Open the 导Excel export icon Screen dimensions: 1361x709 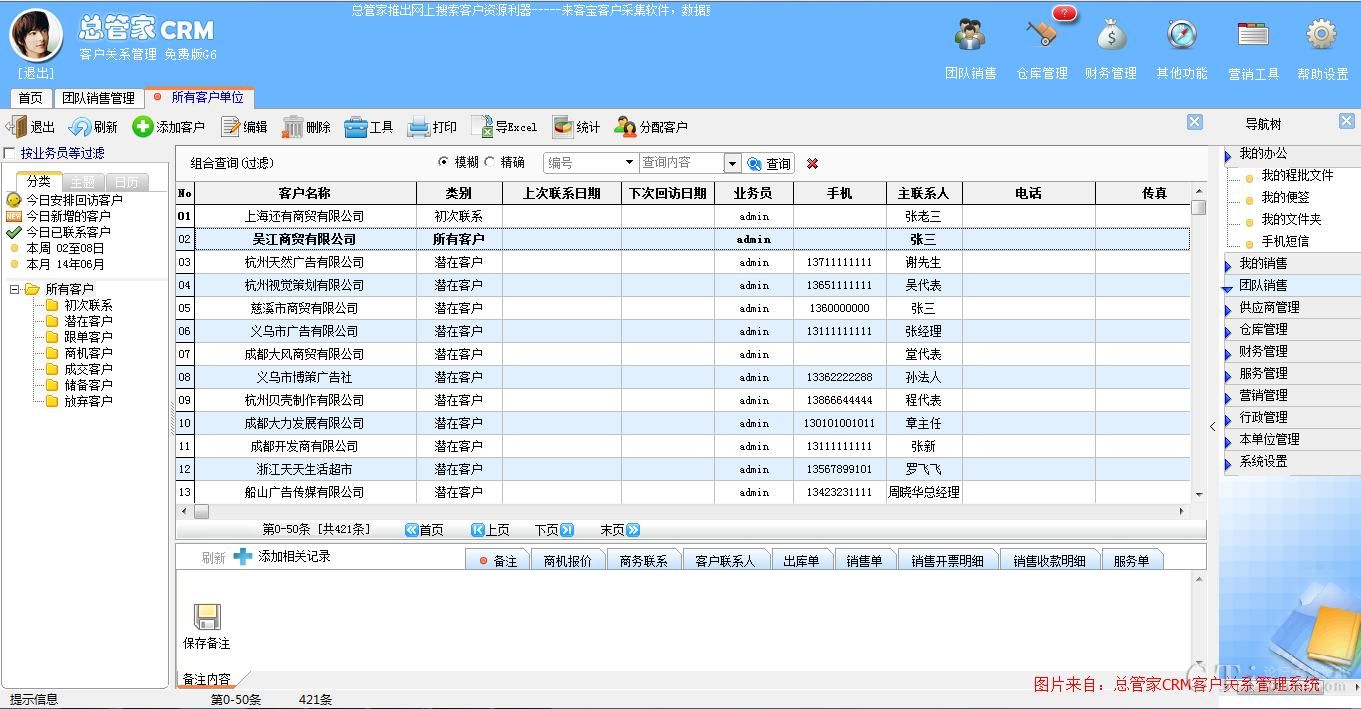[481, 127]
